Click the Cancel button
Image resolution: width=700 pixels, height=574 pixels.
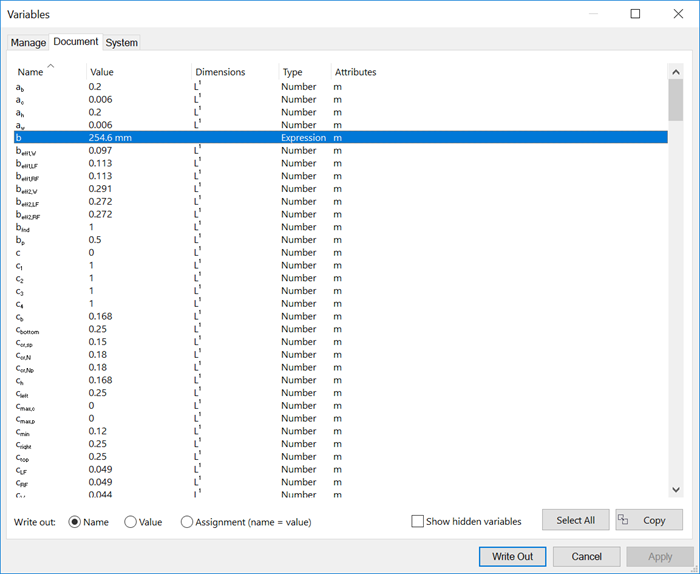coord(587,557)
